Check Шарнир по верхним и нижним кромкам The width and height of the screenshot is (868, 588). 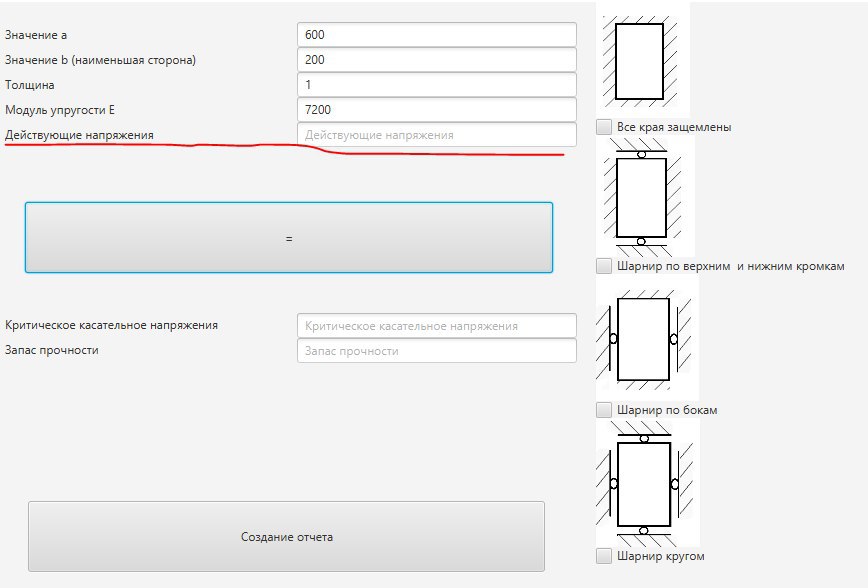pos(604,266)
